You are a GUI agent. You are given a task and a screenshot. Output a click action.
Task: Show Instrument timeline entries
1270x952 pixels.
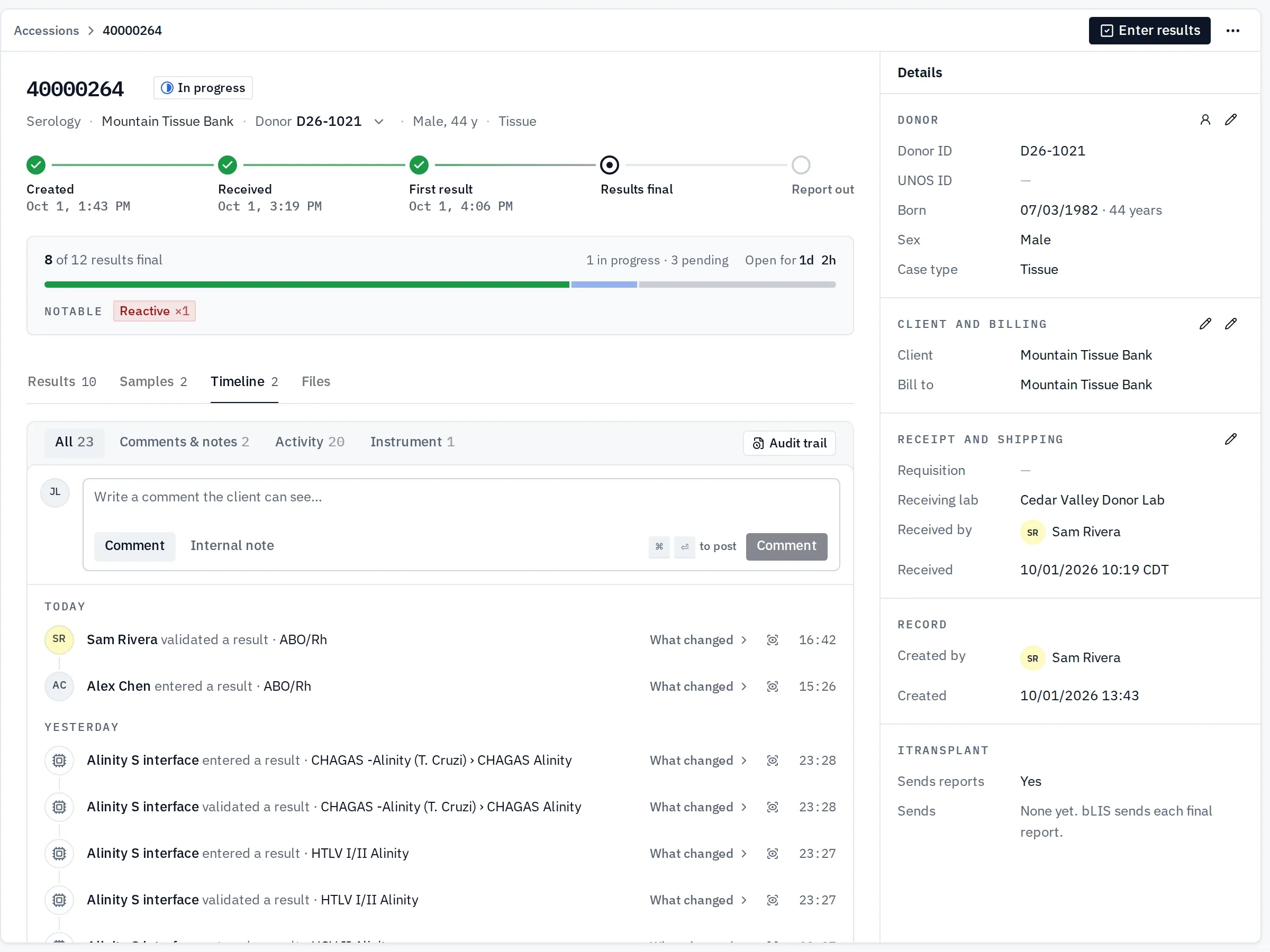point(412,442)
